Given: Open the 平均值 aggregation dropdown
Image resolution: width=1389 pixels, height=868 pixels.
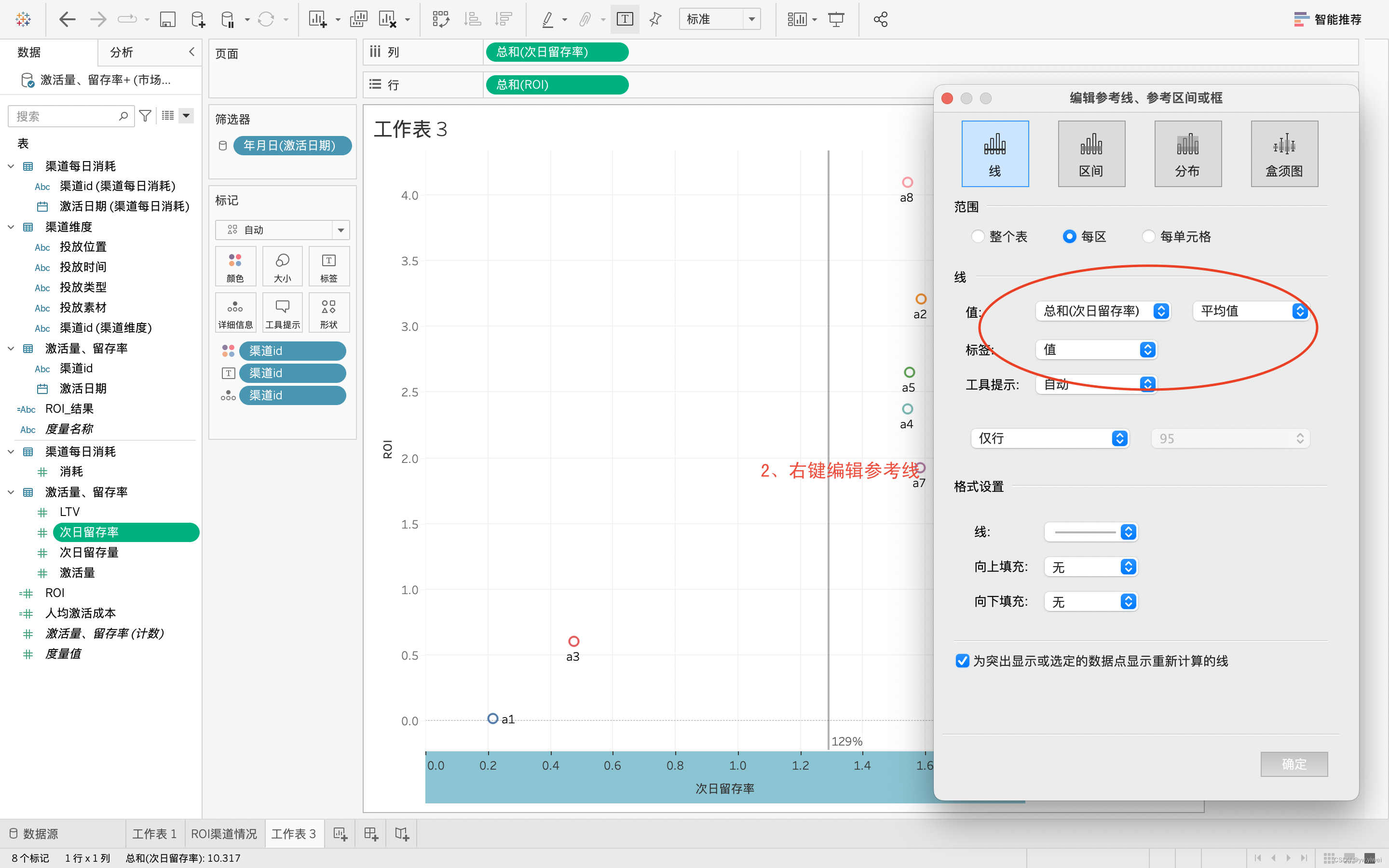Looking at the screenshot, I should tap(1250, 311).
